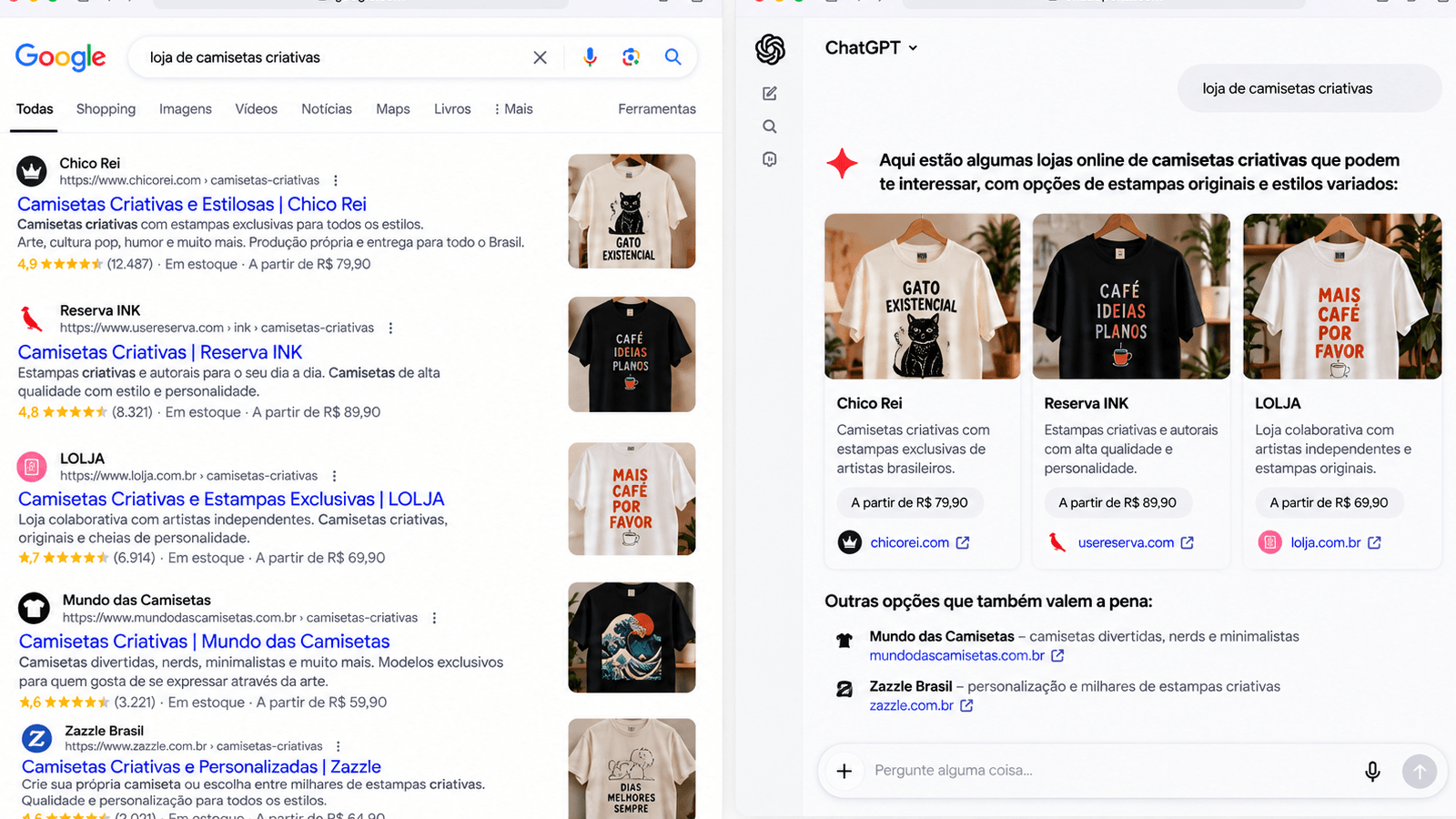Open Camisetas Criativas e Estampas Exclusivas LOLJA link
Image resolution: width=1456 pixels, height=819 pixels.
click(x=231, y=499)
